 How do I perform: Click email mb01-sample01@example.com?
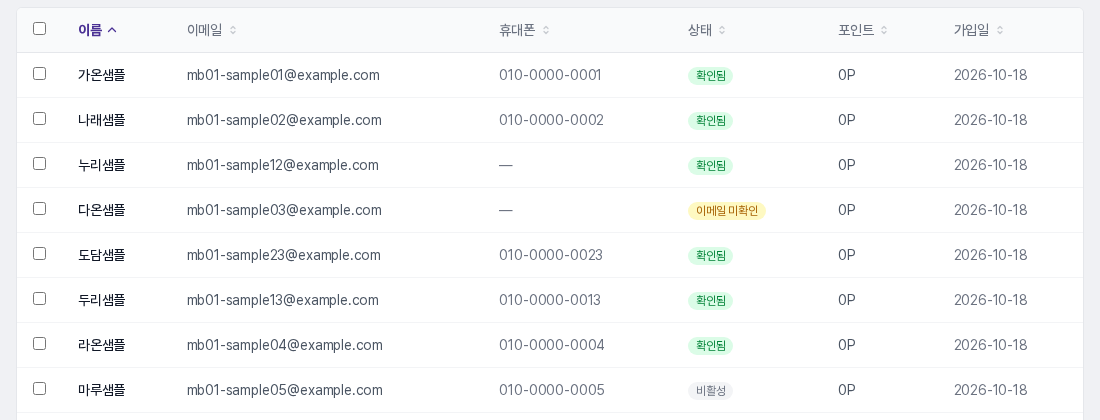click(283, 75)
